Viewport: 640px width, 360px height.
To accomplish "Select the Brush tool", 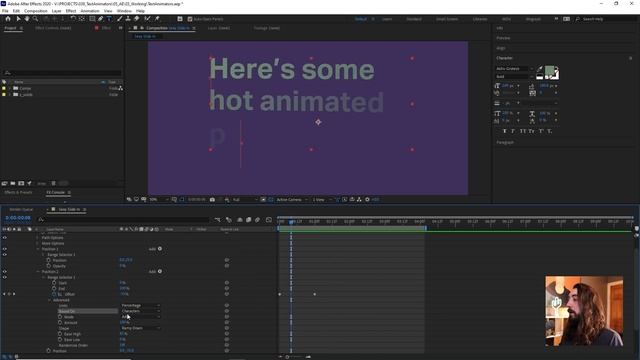I will point(120,19).
